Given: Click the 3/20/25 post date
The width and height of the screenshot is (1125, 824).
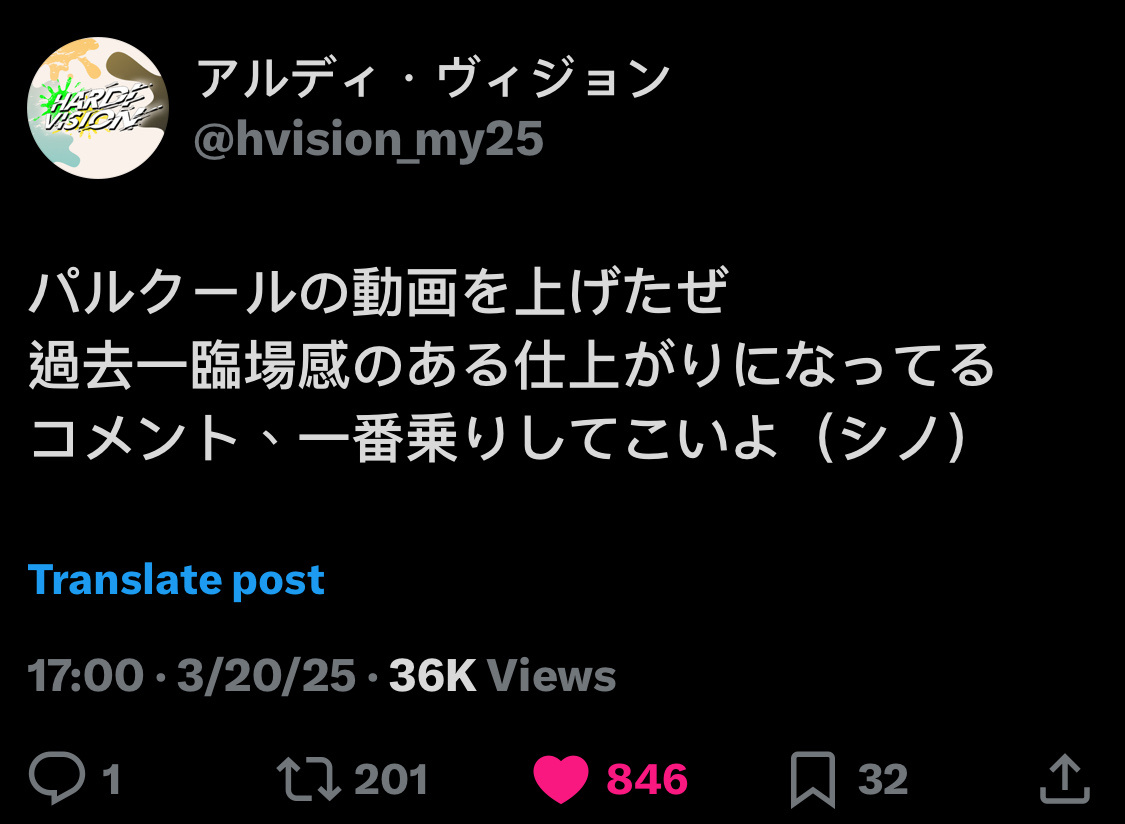Looking at the screenshot, I should [266, 675].
